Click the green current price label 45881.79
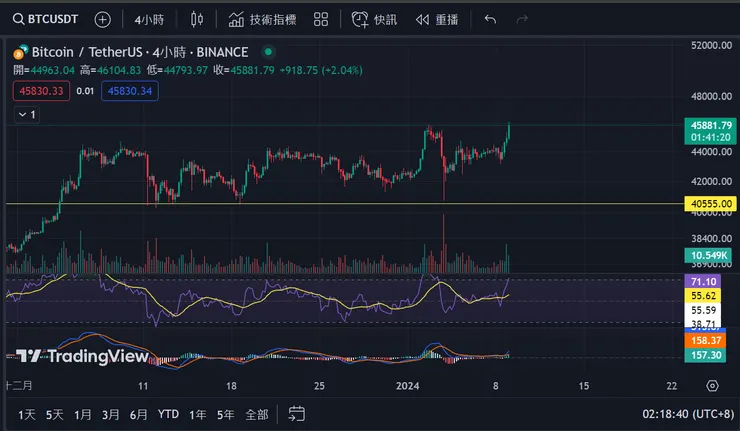740x431 pixels. tap(710, 131)
